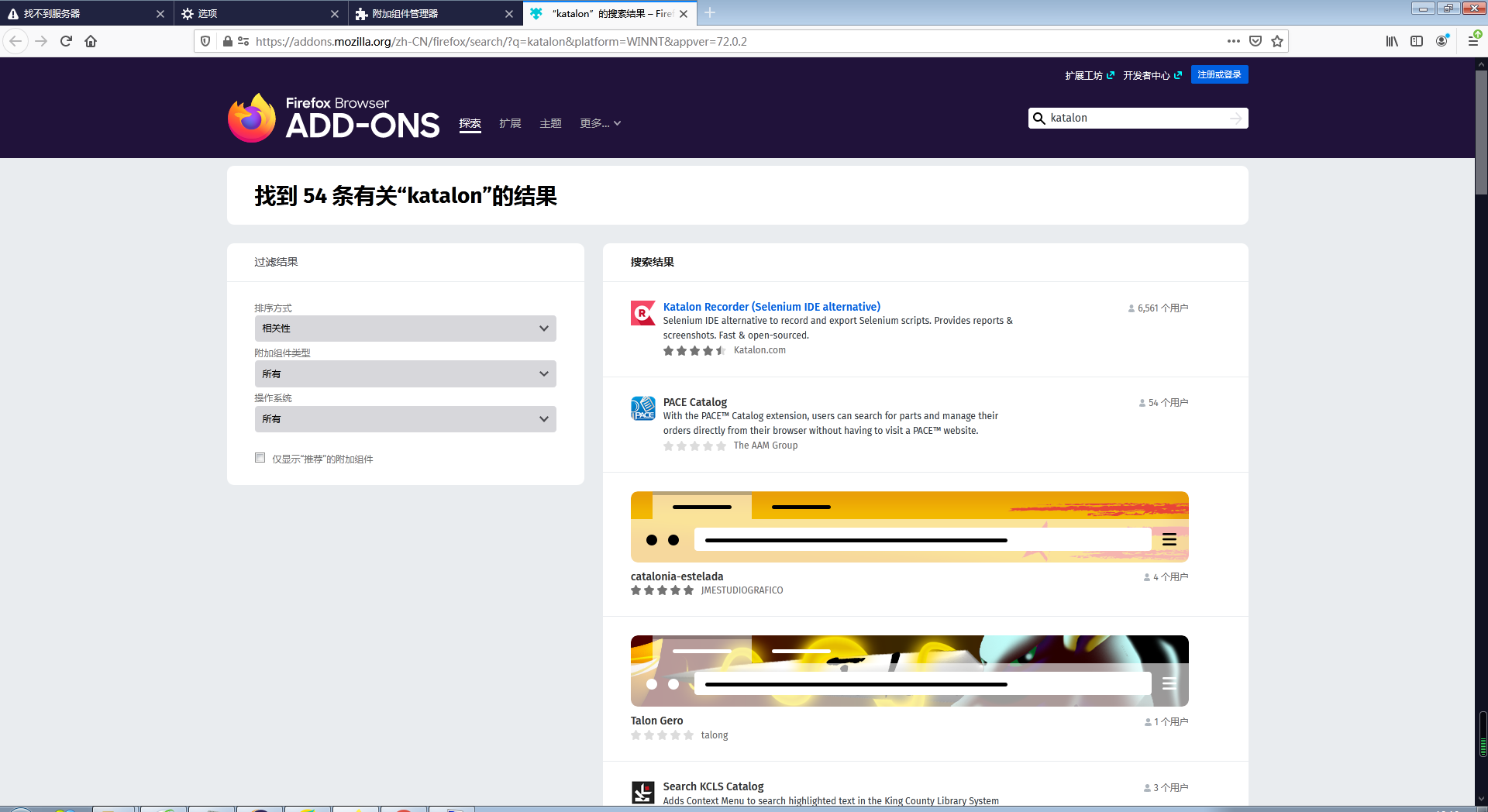This screenshot has width=1488, height=812.
Task: Save page to Pocket
Action: 1255,41
